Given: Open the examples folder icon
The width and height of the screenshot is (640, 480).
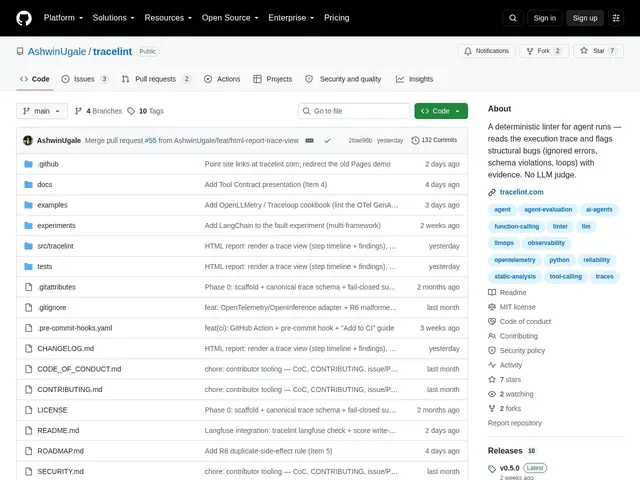Looking at the screenshot, I should (28, 205).
